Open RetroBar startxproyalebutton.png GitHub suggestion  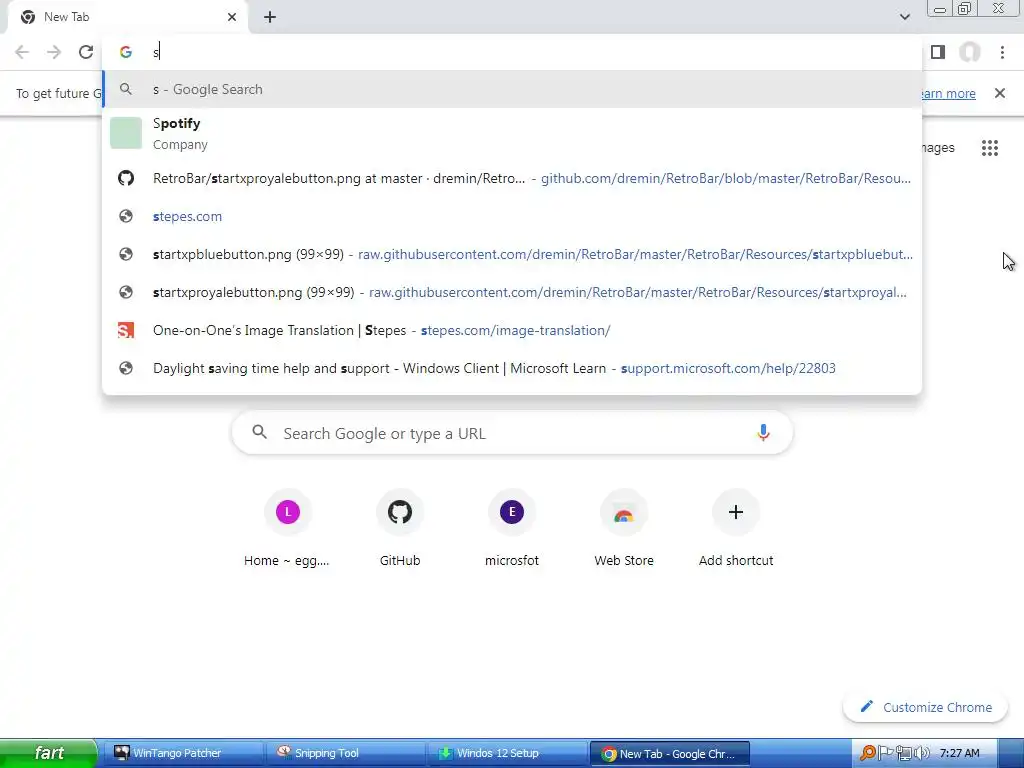pos(512,178)
